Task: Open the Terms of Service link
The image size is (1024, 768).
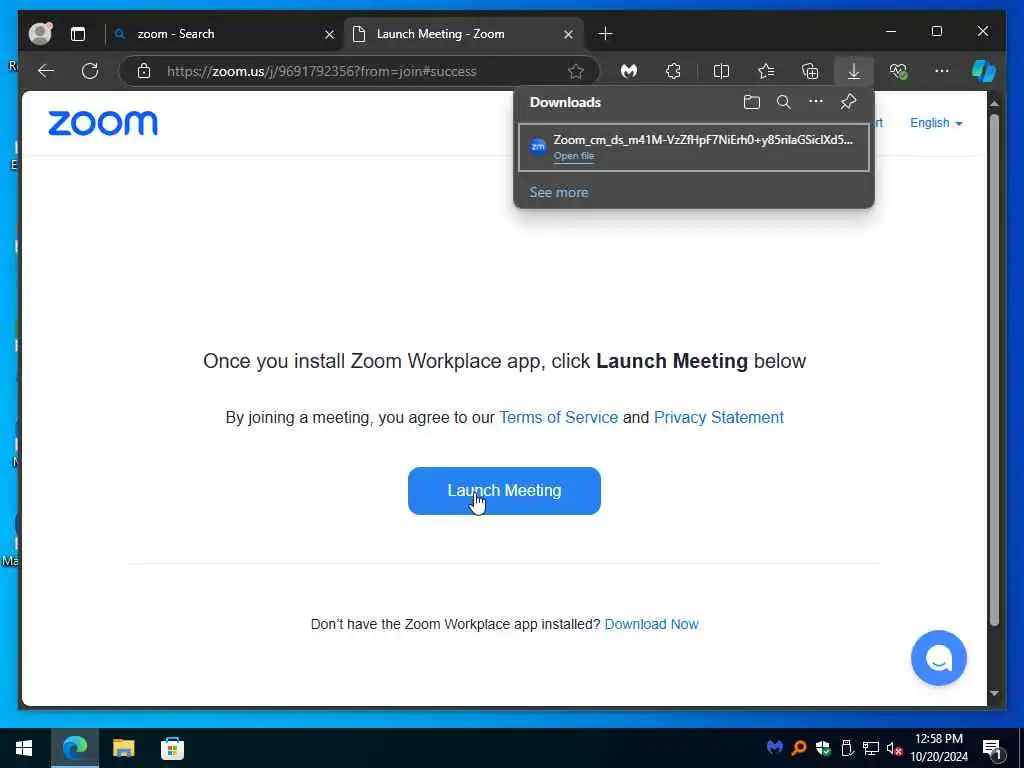Action: (558, 417)
